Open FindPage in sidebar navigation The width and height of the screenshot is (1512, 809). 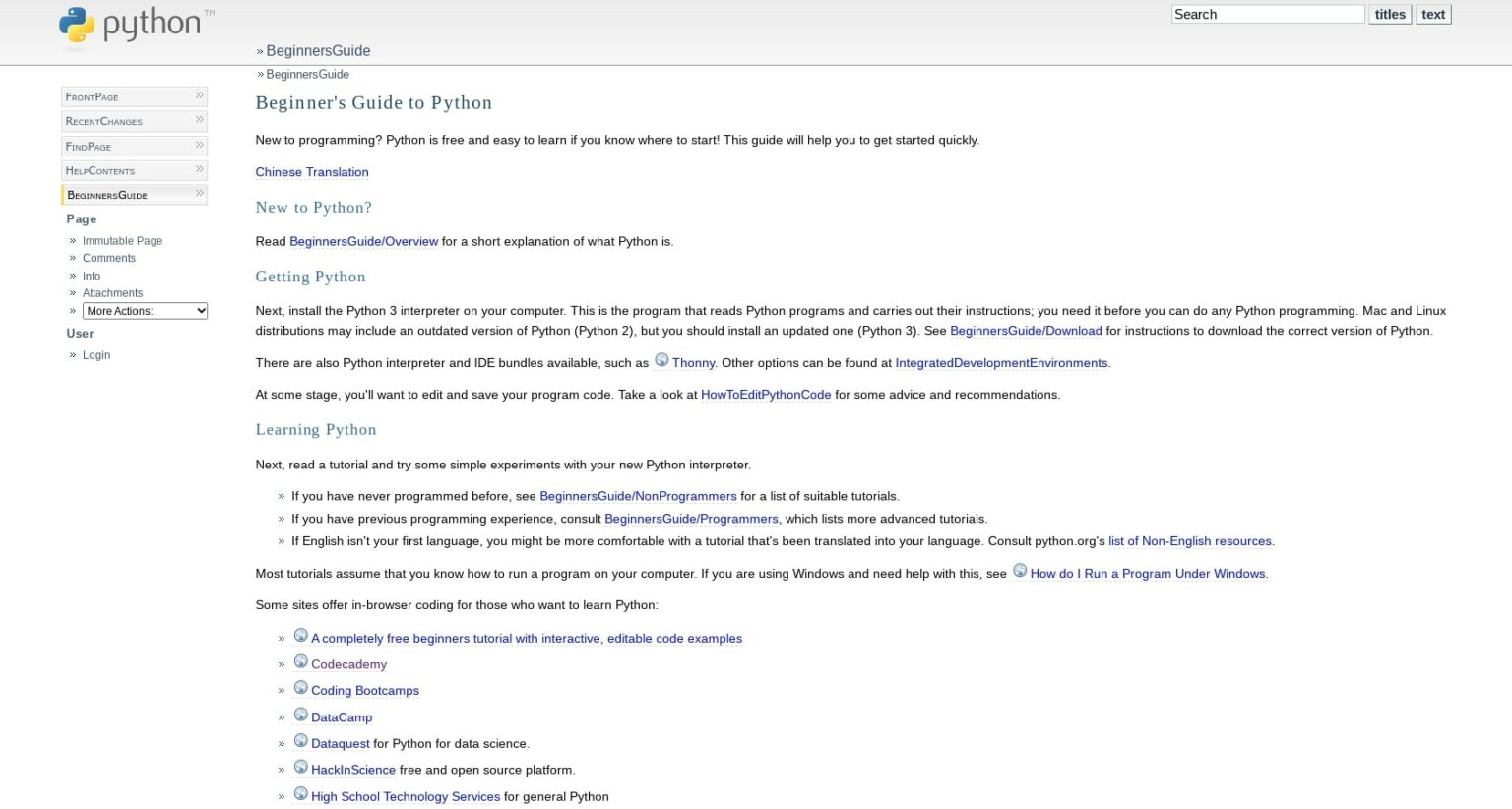point(89,146)
